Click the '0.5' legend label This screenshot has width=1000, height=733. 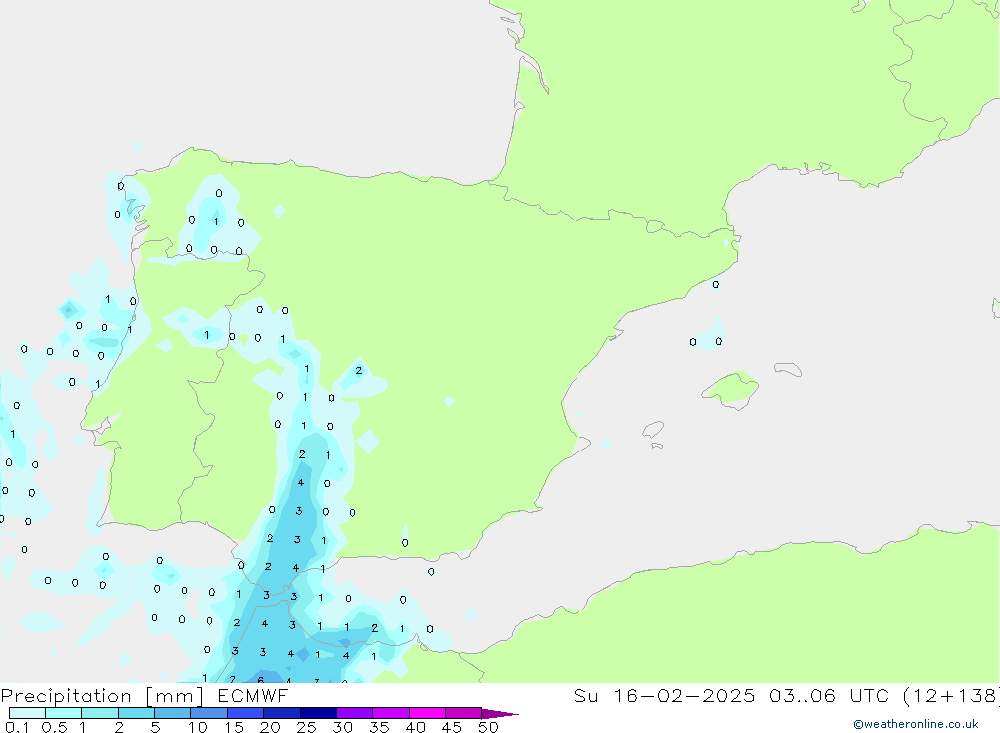(54, 727)
